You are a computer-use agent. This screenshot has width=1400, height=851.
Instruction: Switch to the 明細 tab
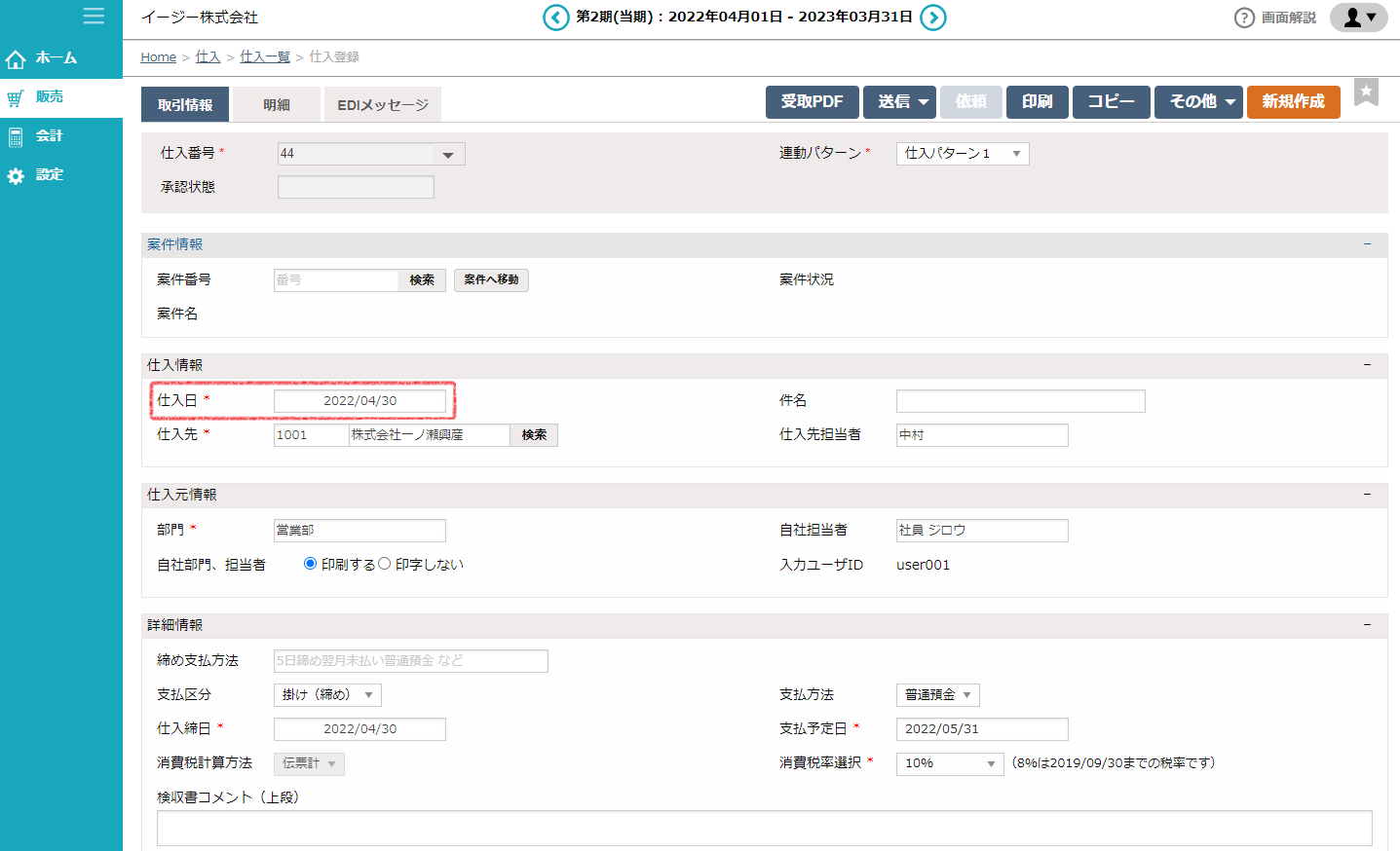(277, 104)
